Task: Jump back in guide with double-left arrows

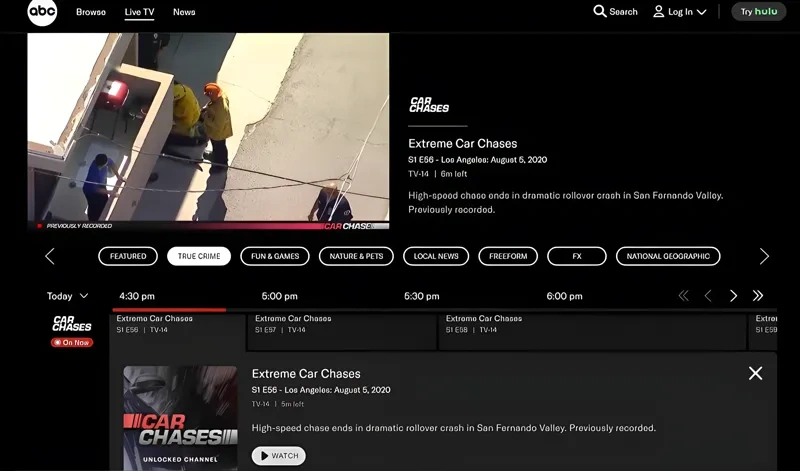Action: [x=684, y=296]
